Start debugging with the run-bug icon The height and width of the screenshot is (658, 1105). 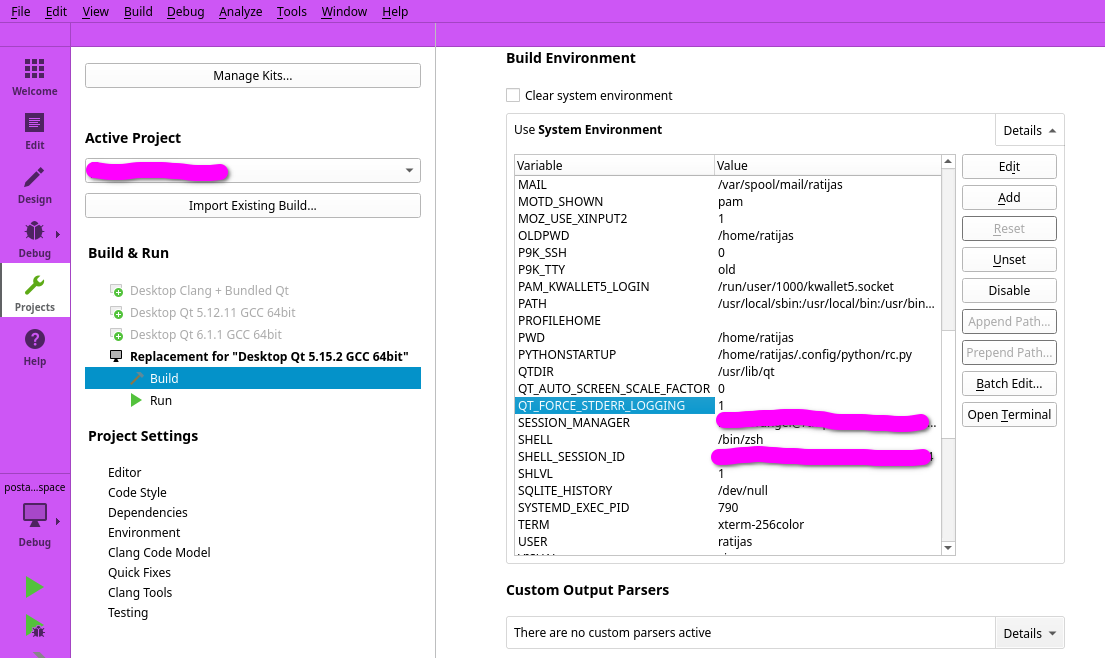34,627
